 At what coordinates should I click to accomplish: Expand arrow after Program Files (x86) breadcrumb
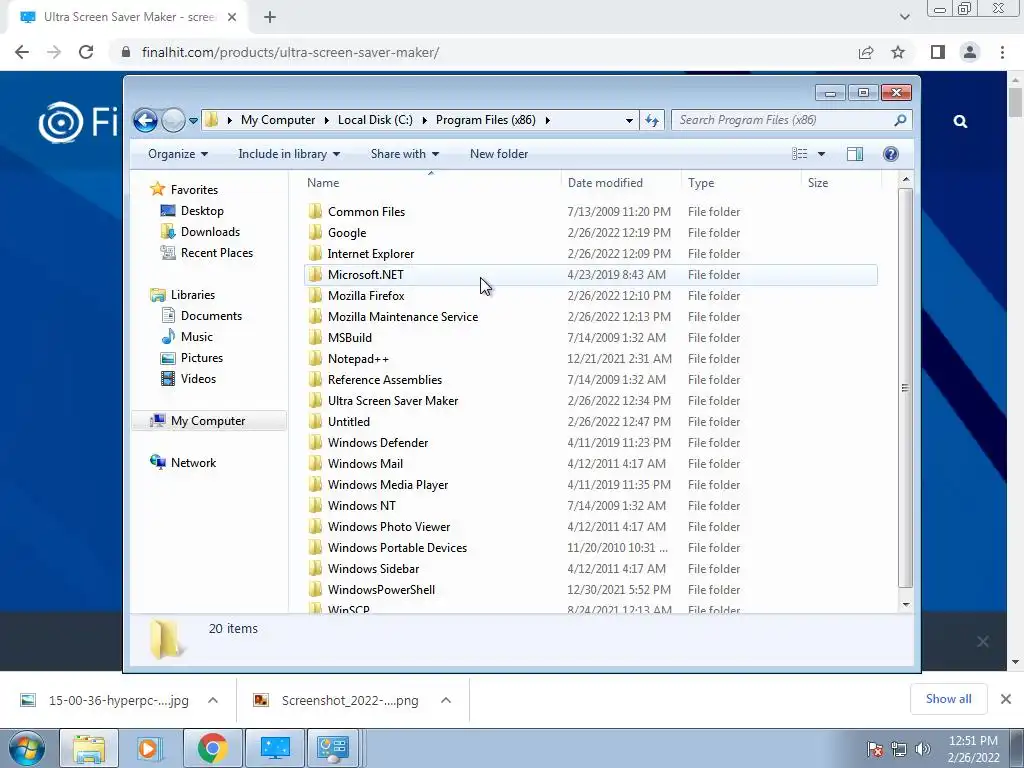pyautogui.click(x=547, y=120)
